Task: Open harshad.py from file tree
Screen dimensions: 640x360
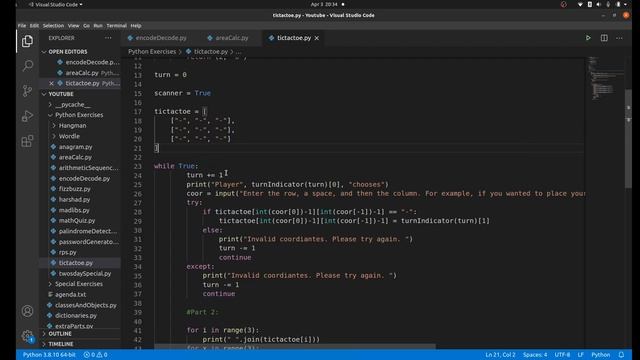Action: tap(74, 200)
